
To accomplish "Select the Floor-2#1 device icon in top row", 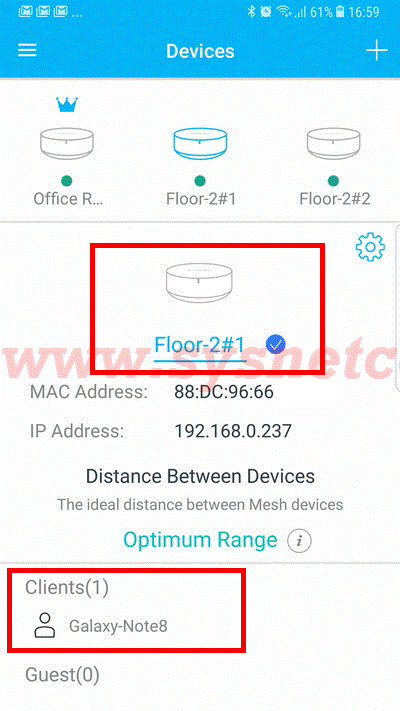I will click(200, 146).
